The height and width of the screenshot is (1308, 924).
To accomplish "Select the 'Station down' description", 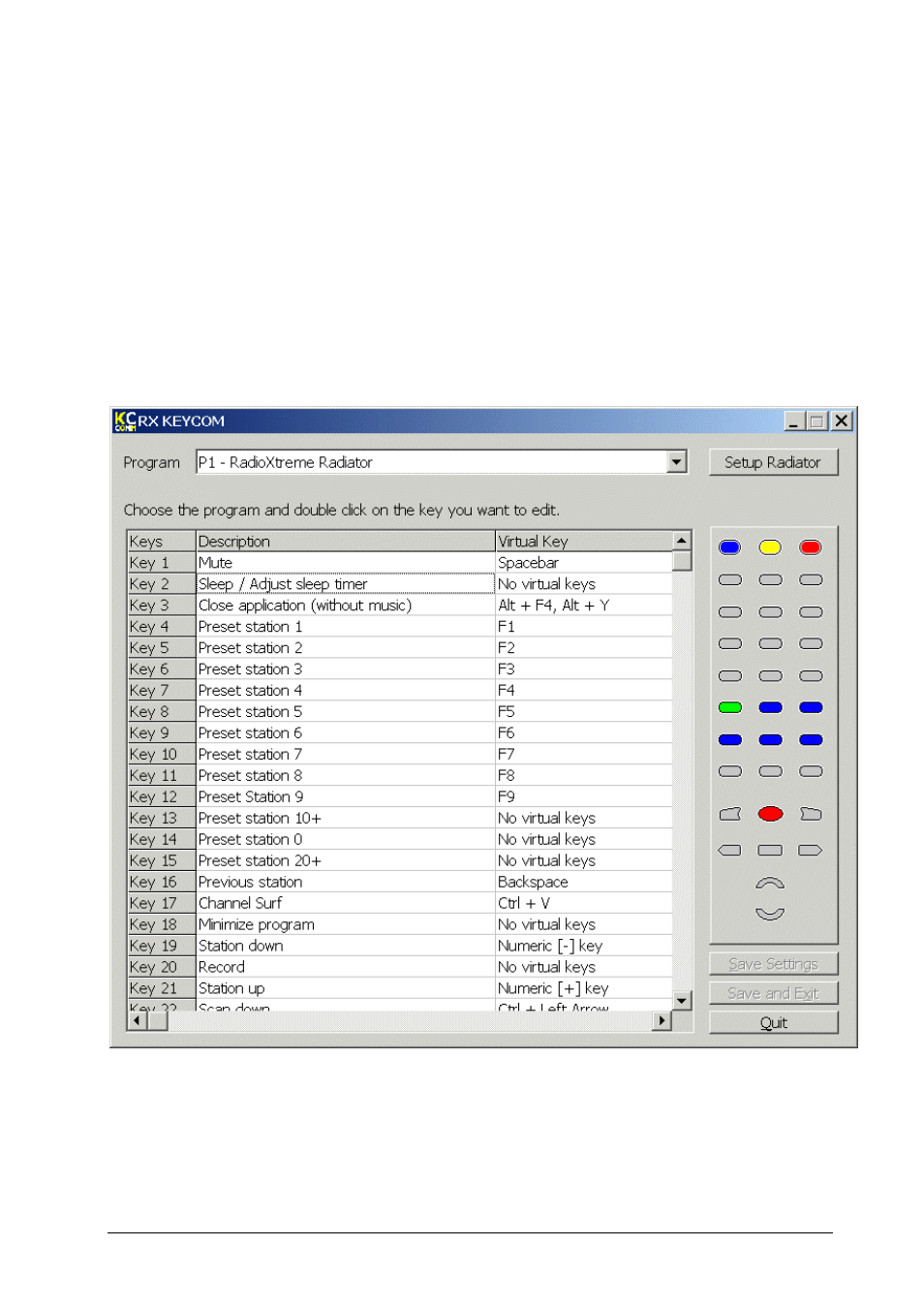I will [x=345, y=947].
